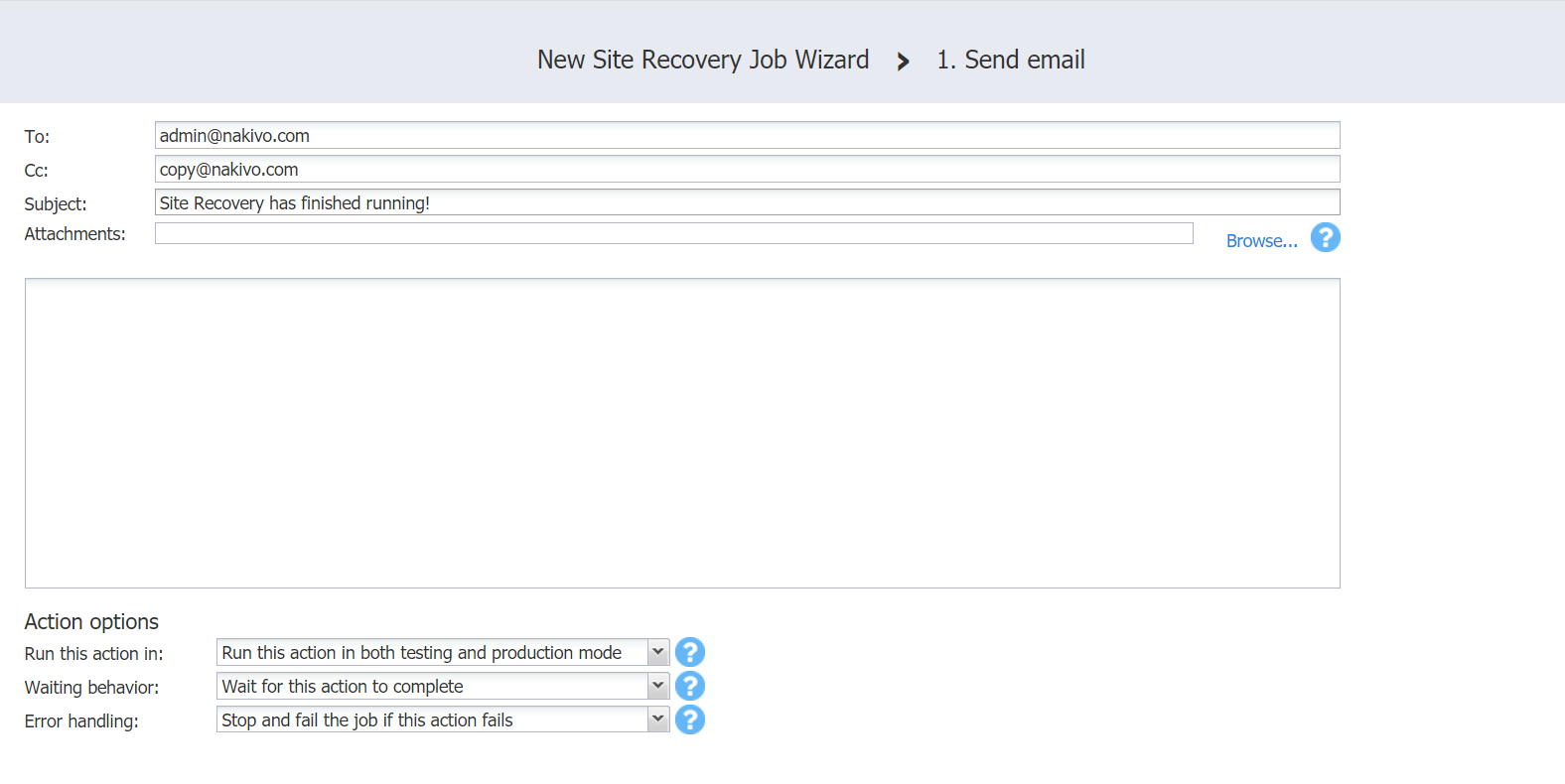Image resolution: width=1565 pixels, height=784 pixels.
Task: Click Browse to attach a file
Action: (x=1261, y=241)
